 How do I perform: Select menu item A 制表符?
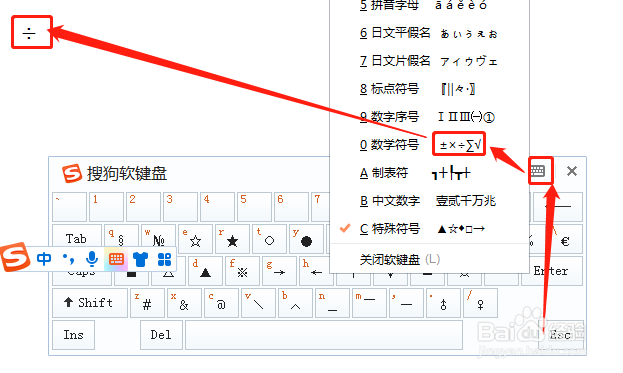pyautogui.click(x=429, y=173)
